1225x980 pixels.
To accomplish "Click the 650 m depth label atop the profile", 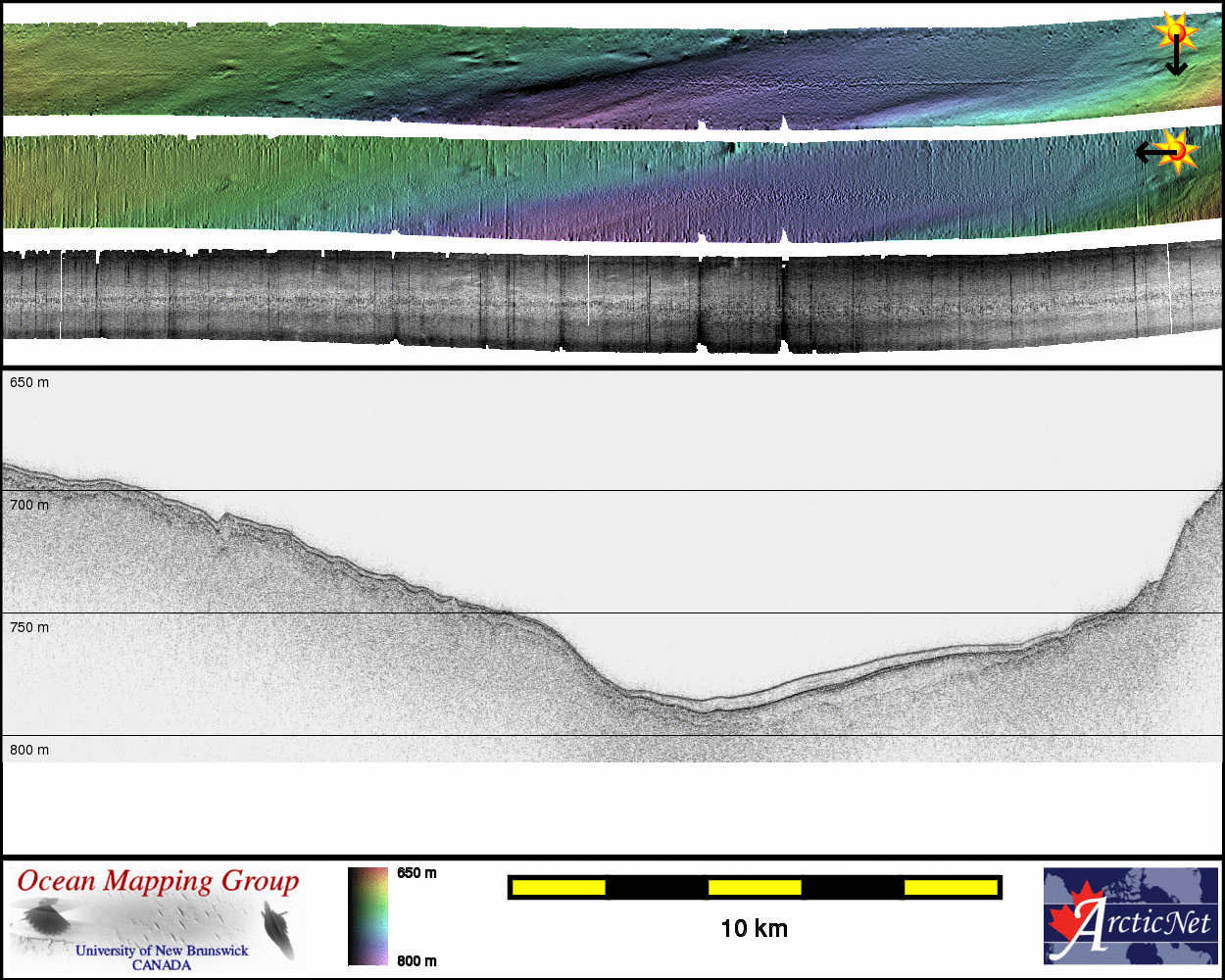I will tap(29, 382).
